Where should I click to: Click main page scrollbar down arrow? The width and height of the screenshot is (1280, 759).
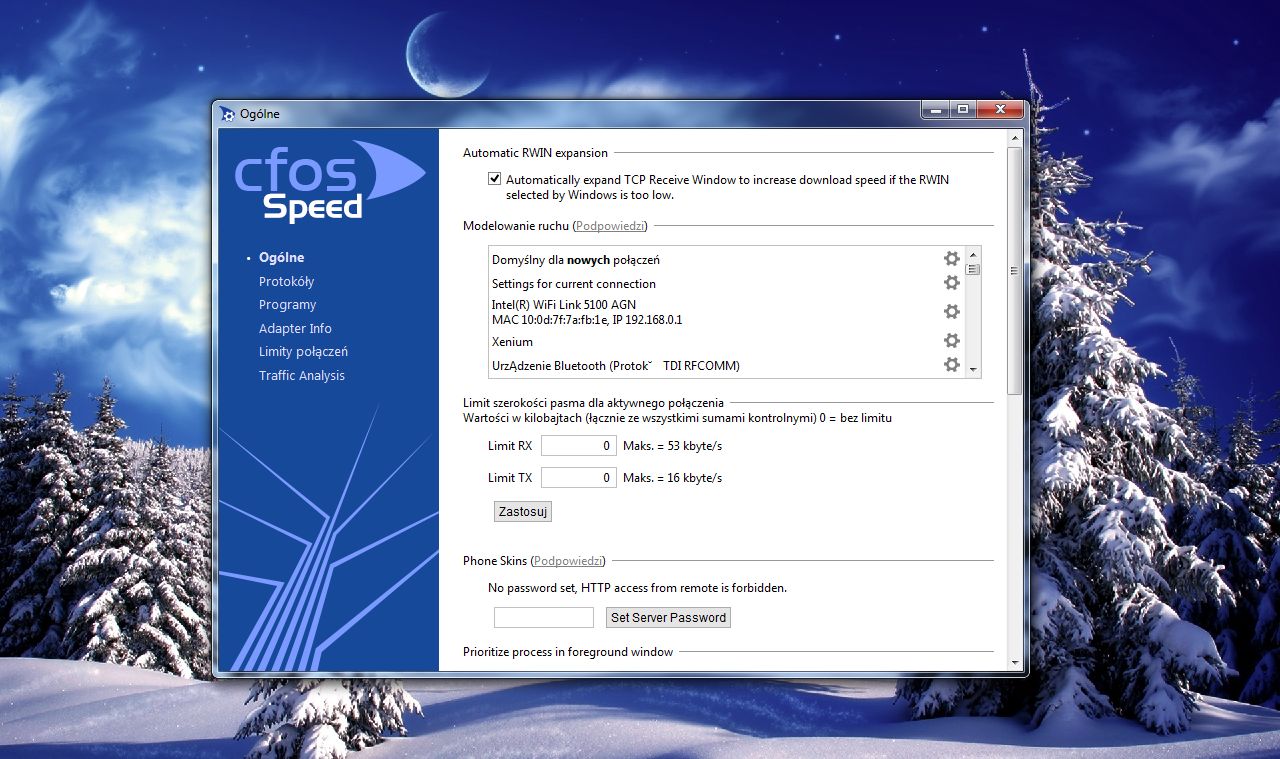point(1015,662)
